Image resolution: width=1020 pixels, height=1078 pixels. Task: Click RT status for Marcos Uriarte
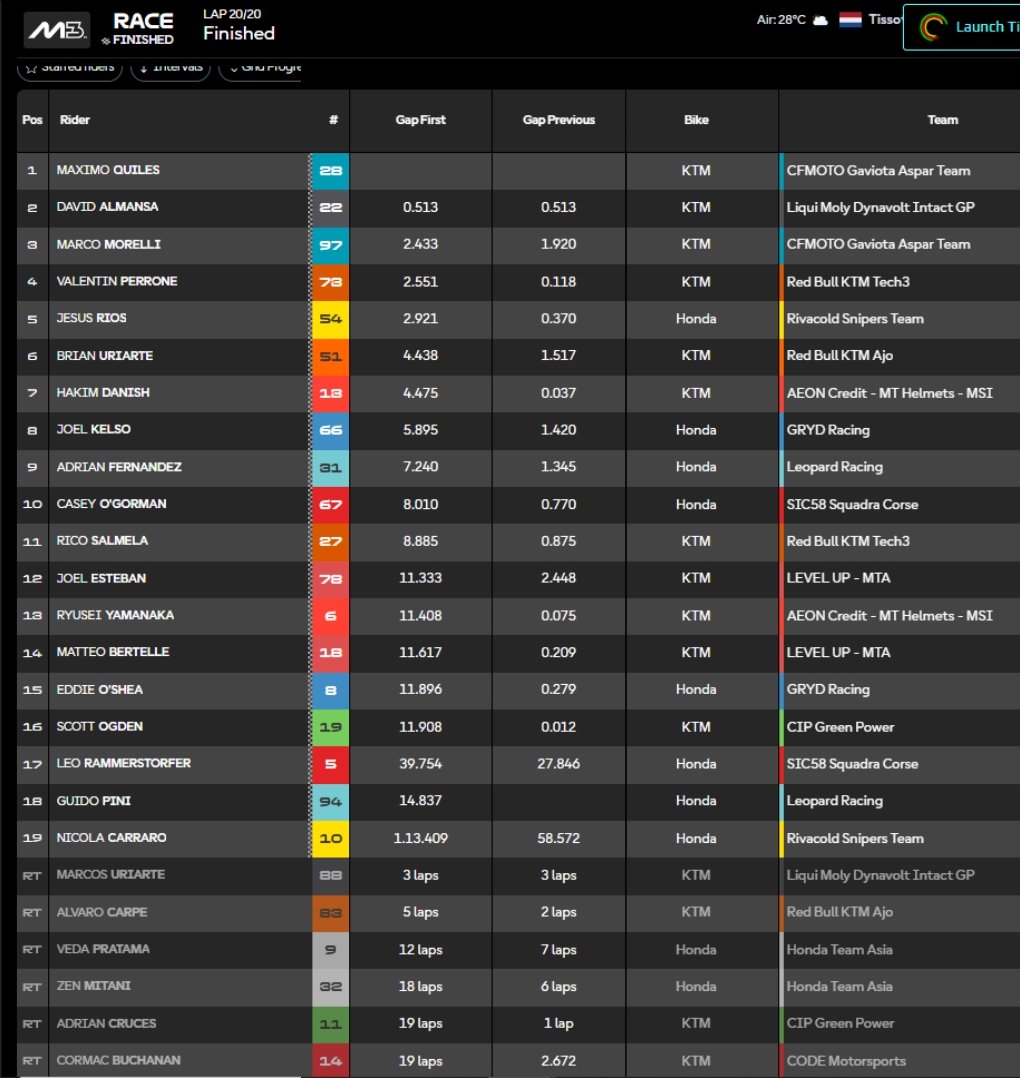[x=32, y=876]
